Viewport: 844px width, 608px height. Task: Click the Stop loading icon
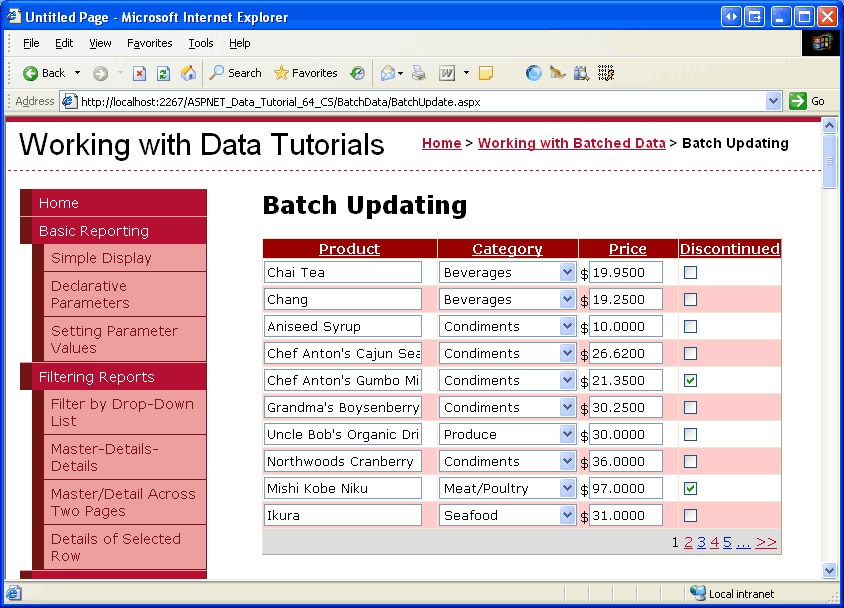[140, 73]
